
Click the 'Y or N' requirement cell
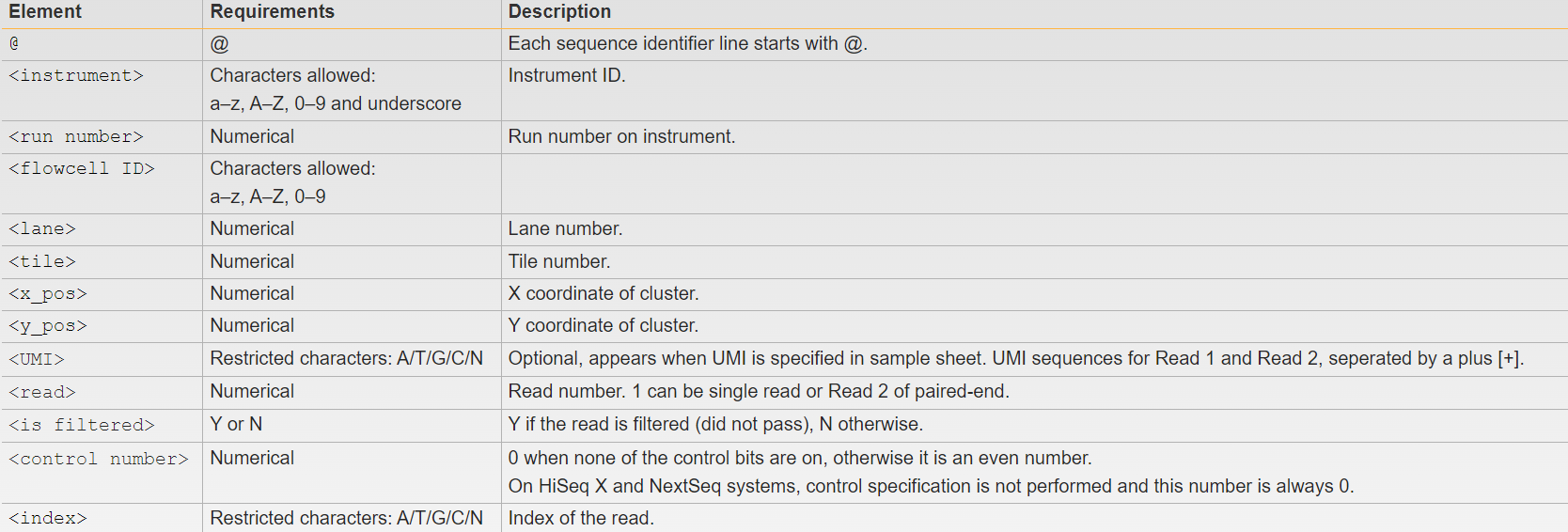click(x=236, y=425)
